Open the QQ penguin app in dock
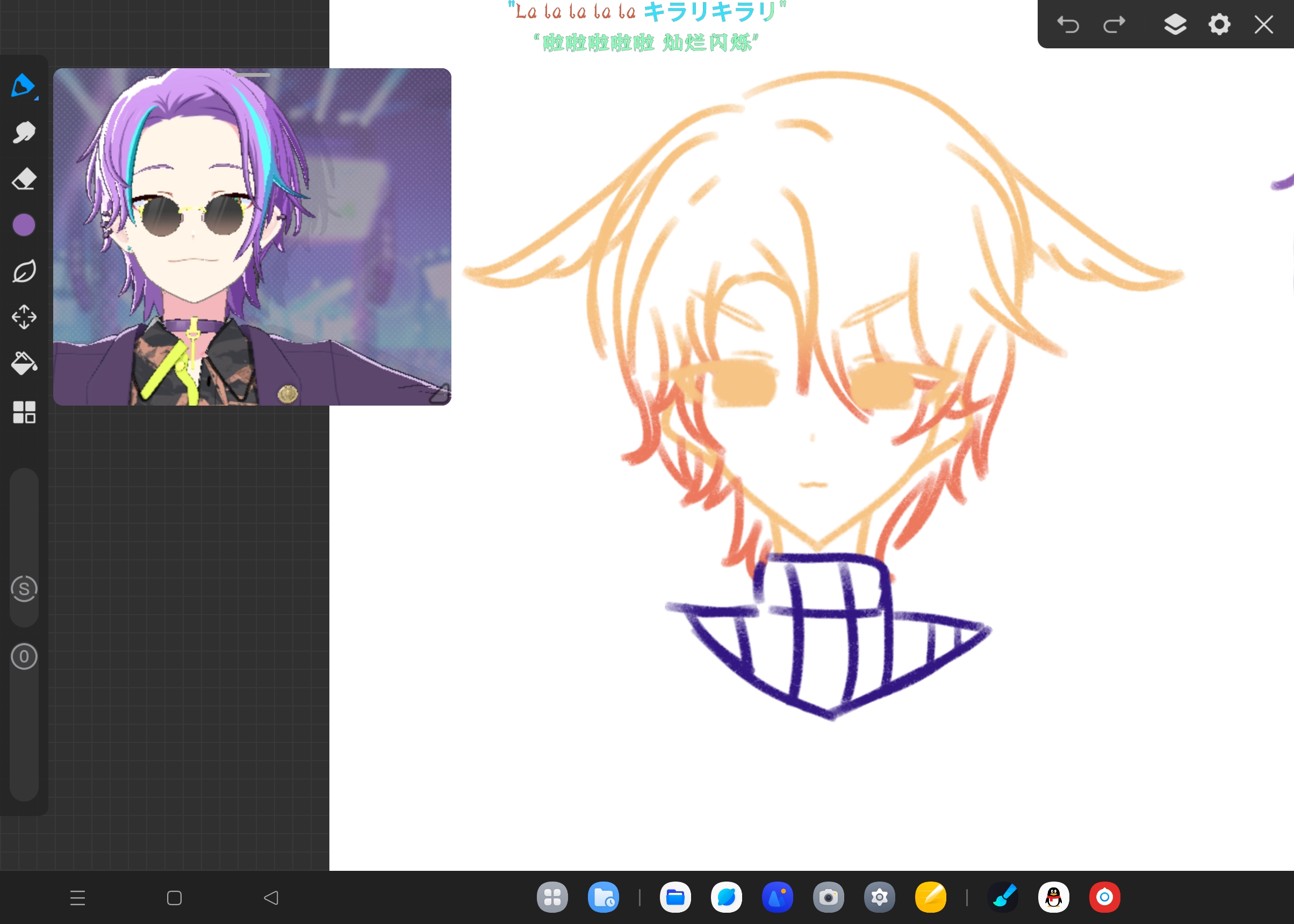 (1054, 897)
